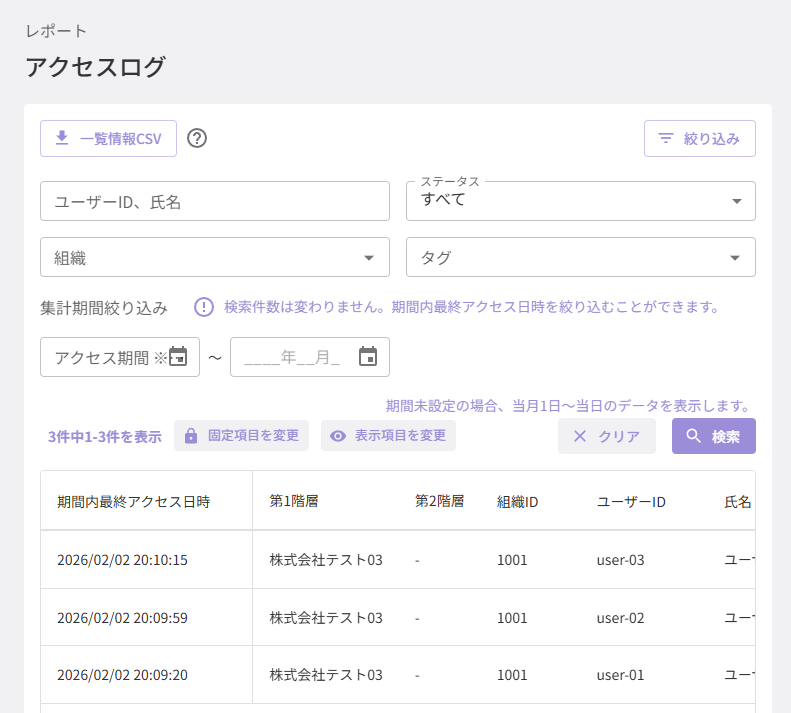The height and width of the screenshot is (713, 791).
Task: Click the アクセス期間 start date field
Action: pos(120,357)
